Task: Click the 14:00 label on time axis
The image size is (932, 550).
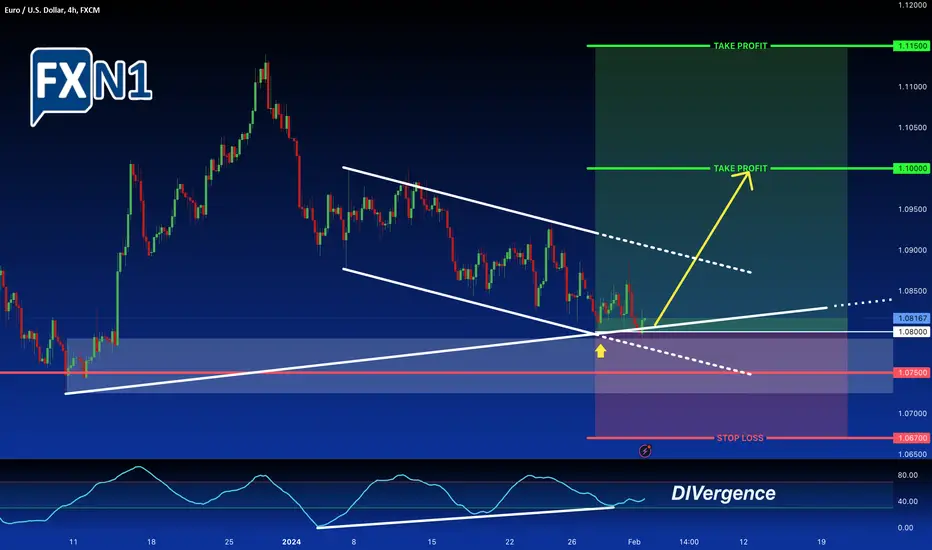Action: pyautogui.click(x=689, y=542)
